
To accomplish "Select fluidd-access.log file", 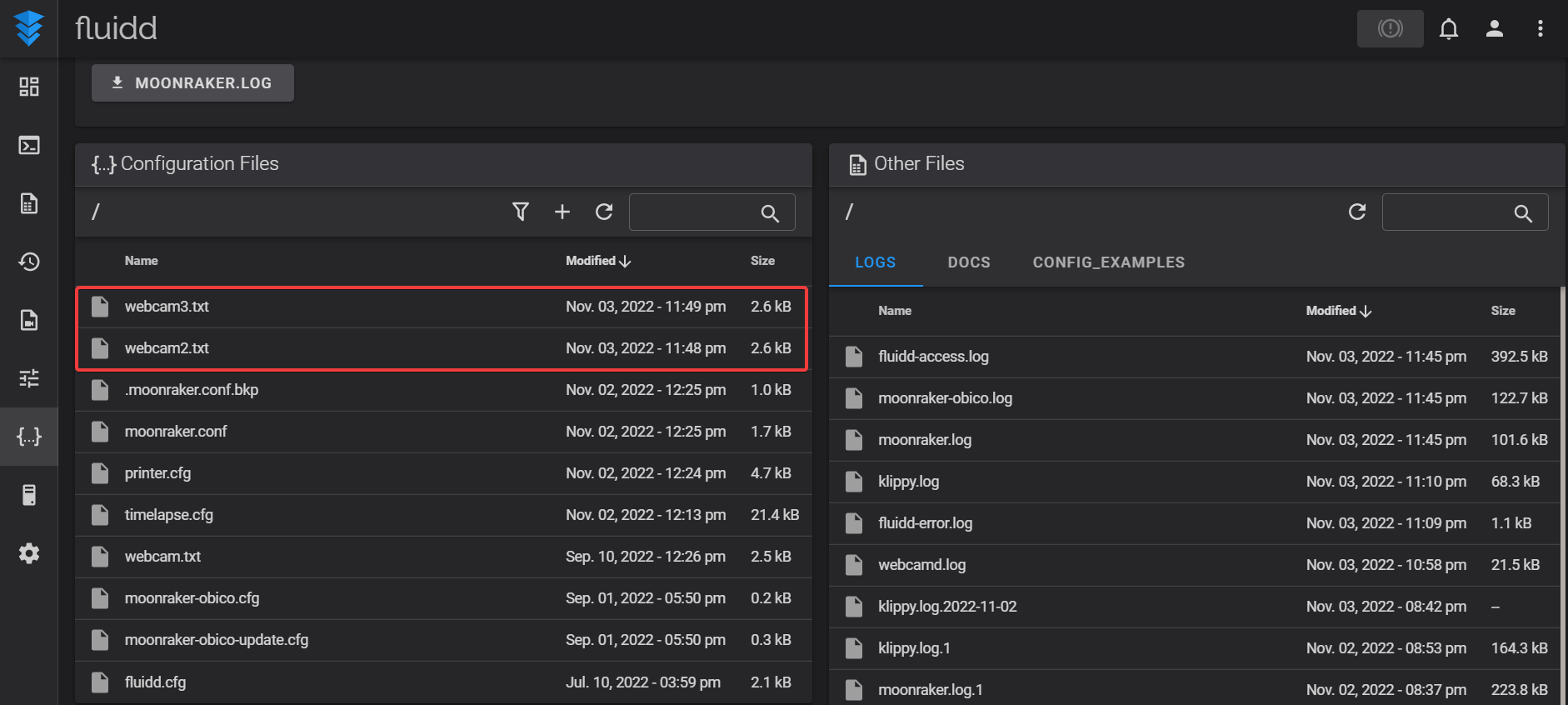I will pyautogui.click(x=1194, y=357).
